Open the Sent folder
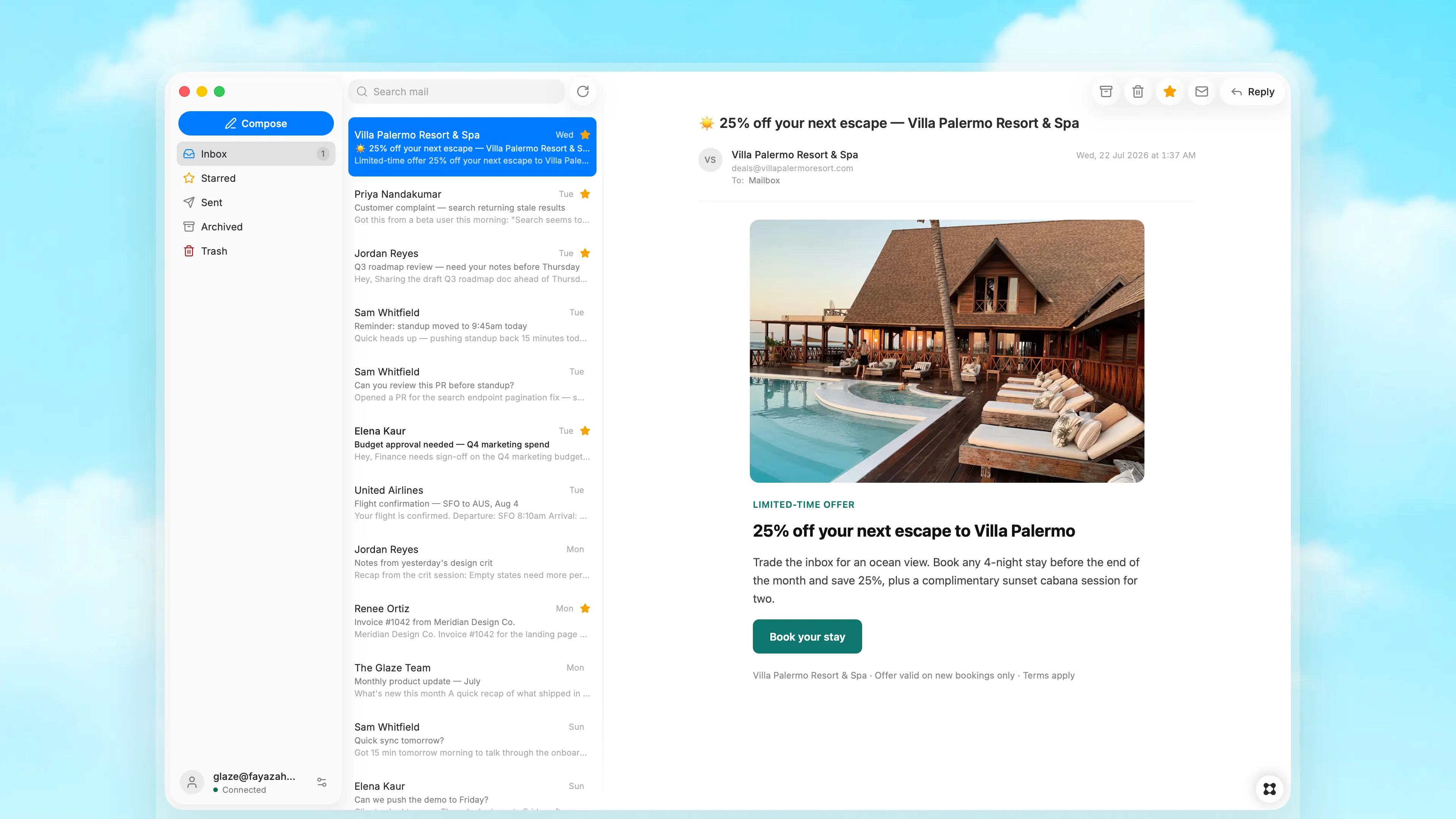This screenshot has height=819, width=1456. pyautogui.click(x=255, y=202)
